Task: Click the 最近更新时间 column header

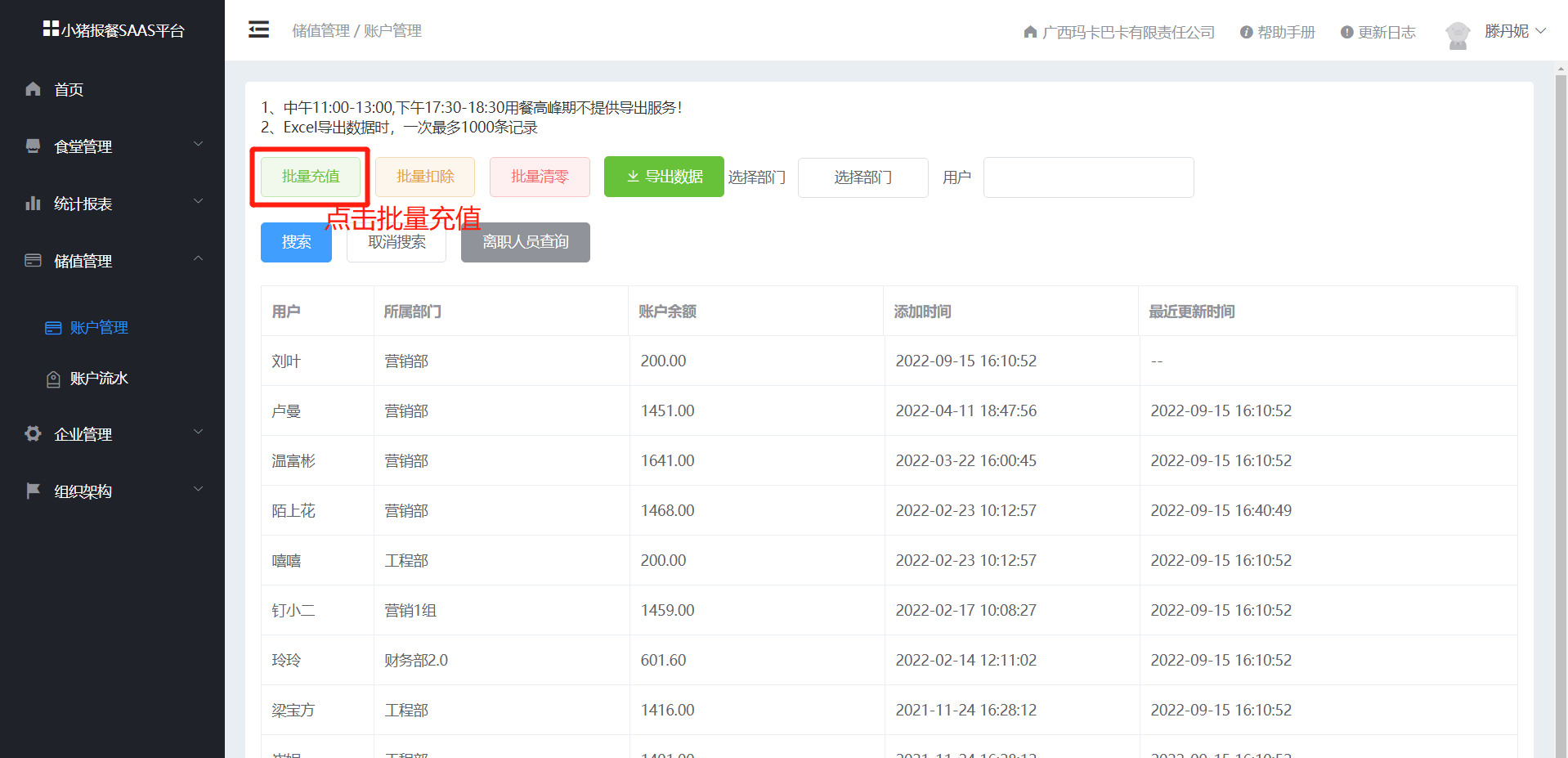Action: 1192,312
